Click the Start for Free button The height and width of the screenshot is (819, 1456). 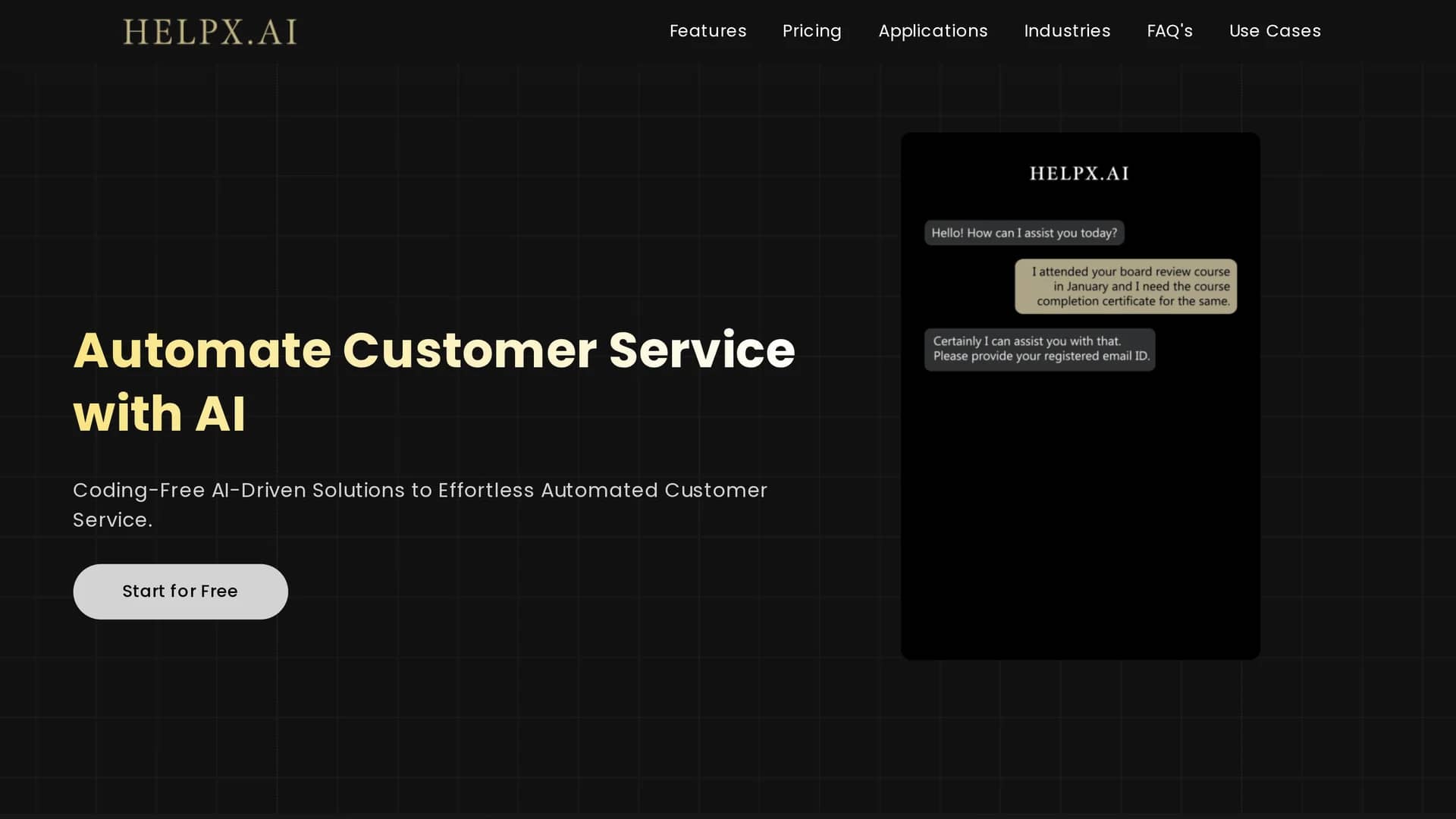coord(180,591)
